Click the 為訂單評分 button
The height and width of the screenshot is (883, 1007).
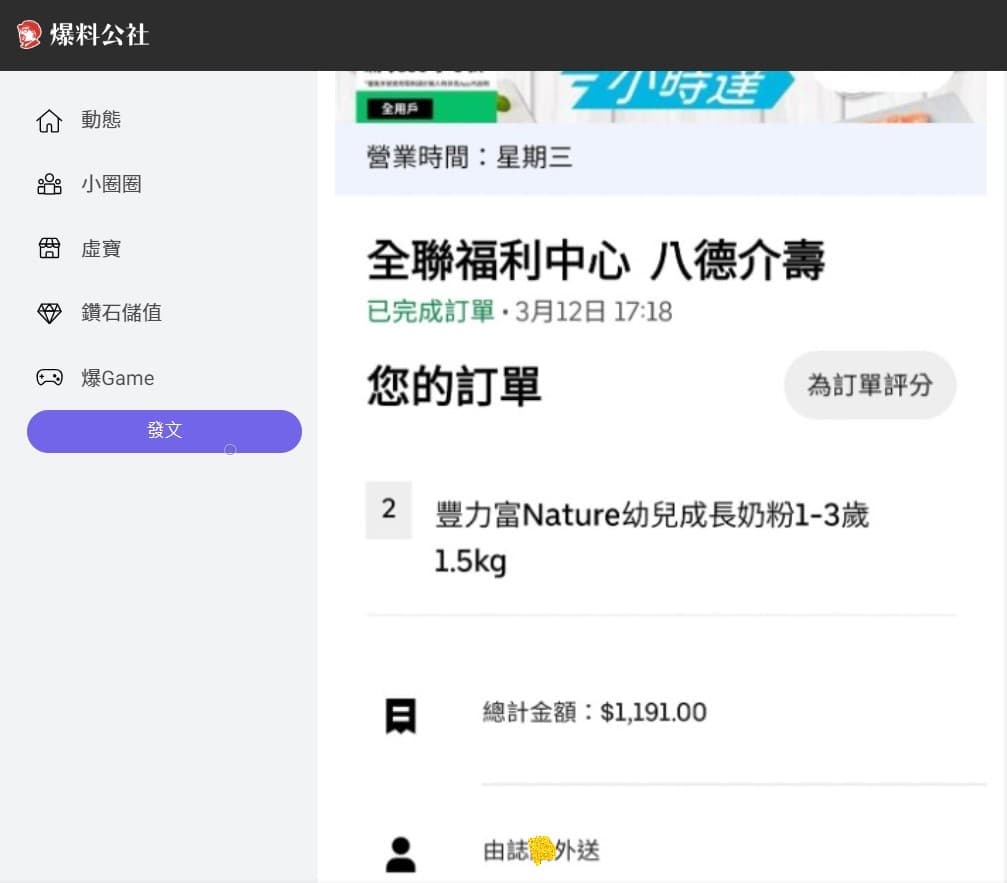tap(870, 385)
